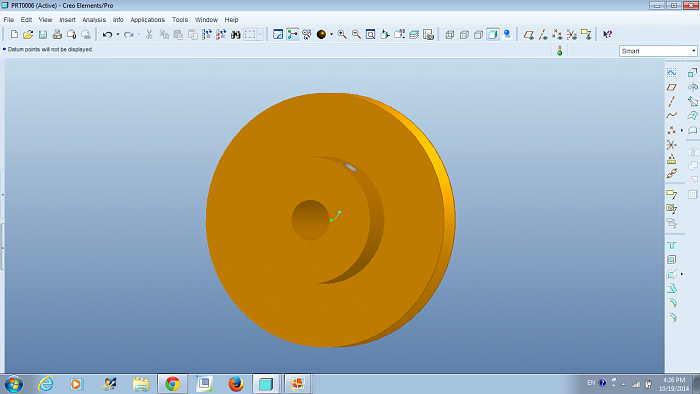Toggle datum axes display
The image size is (700, 394).
(x=543, y=34)
